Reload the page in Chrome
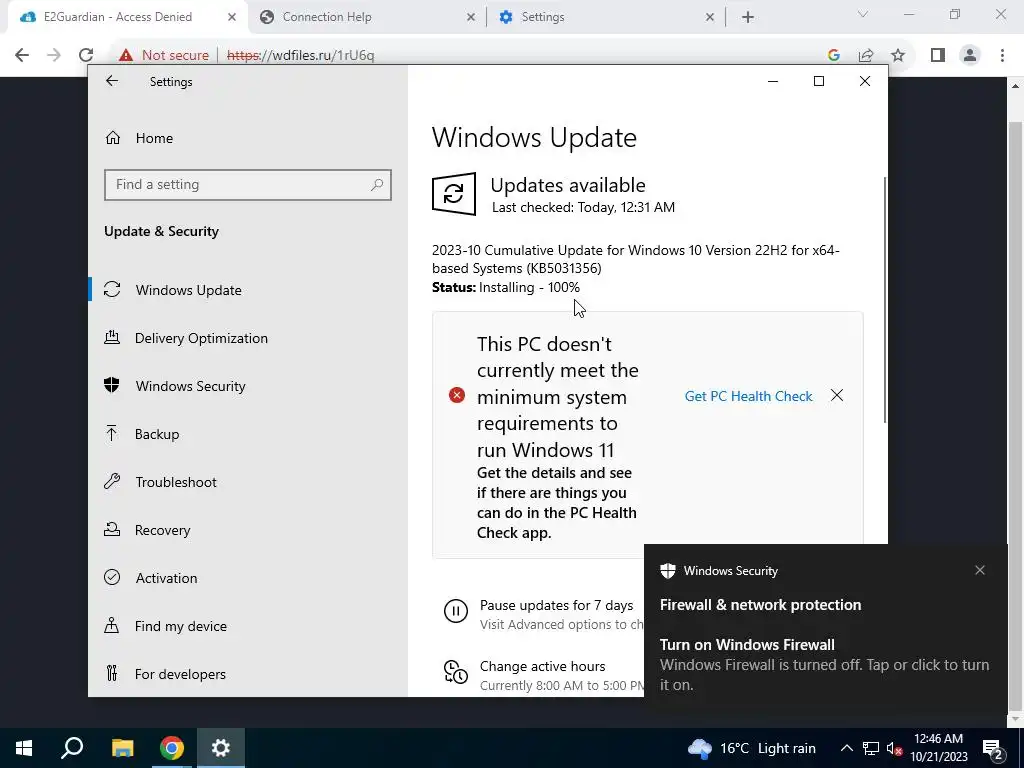Image resolution: width=1024 pixels, height=768 pixels. [x=86, y=55]
